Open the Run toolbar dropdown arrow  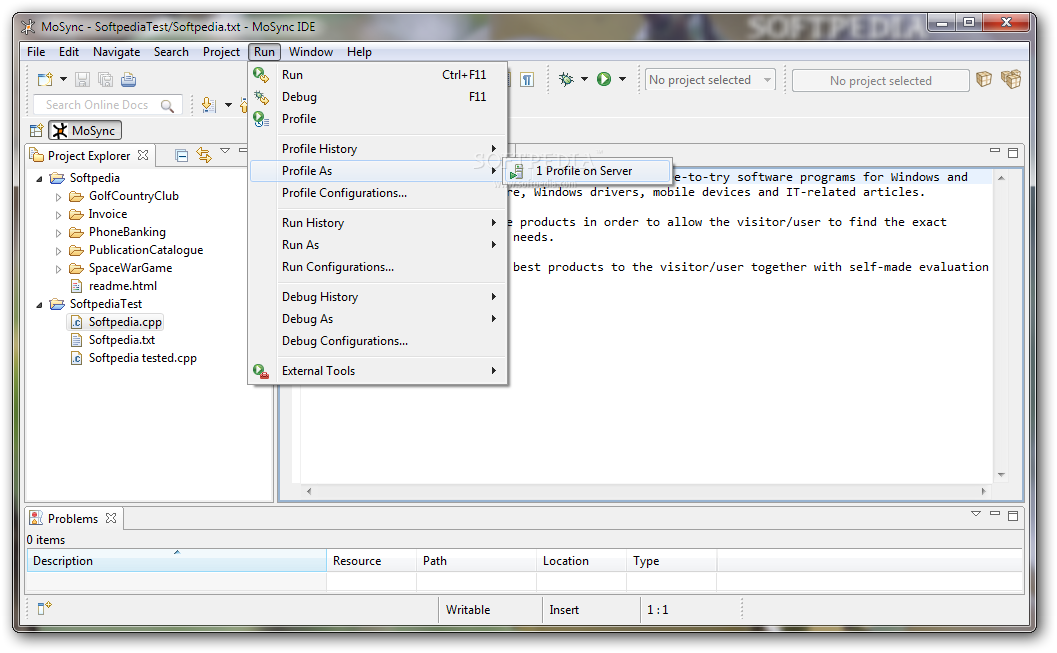pyautogui.click(x=622, y=80)
